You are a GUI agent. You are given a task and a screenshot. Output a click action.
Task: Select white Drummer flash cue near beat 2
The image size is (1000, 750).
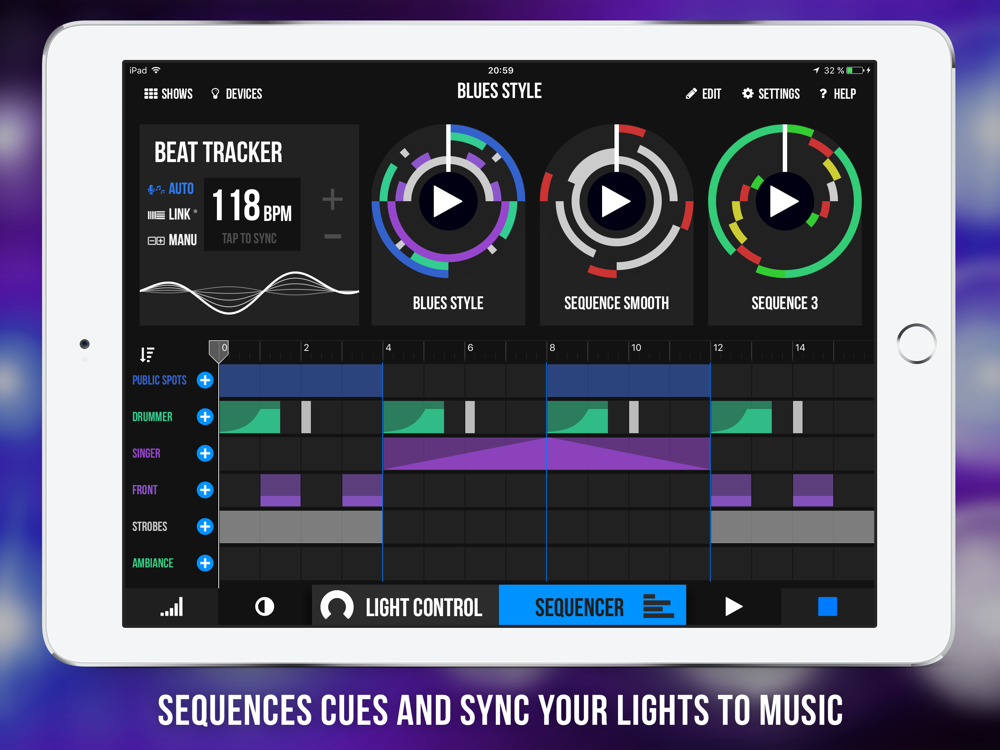click(306, 417)
